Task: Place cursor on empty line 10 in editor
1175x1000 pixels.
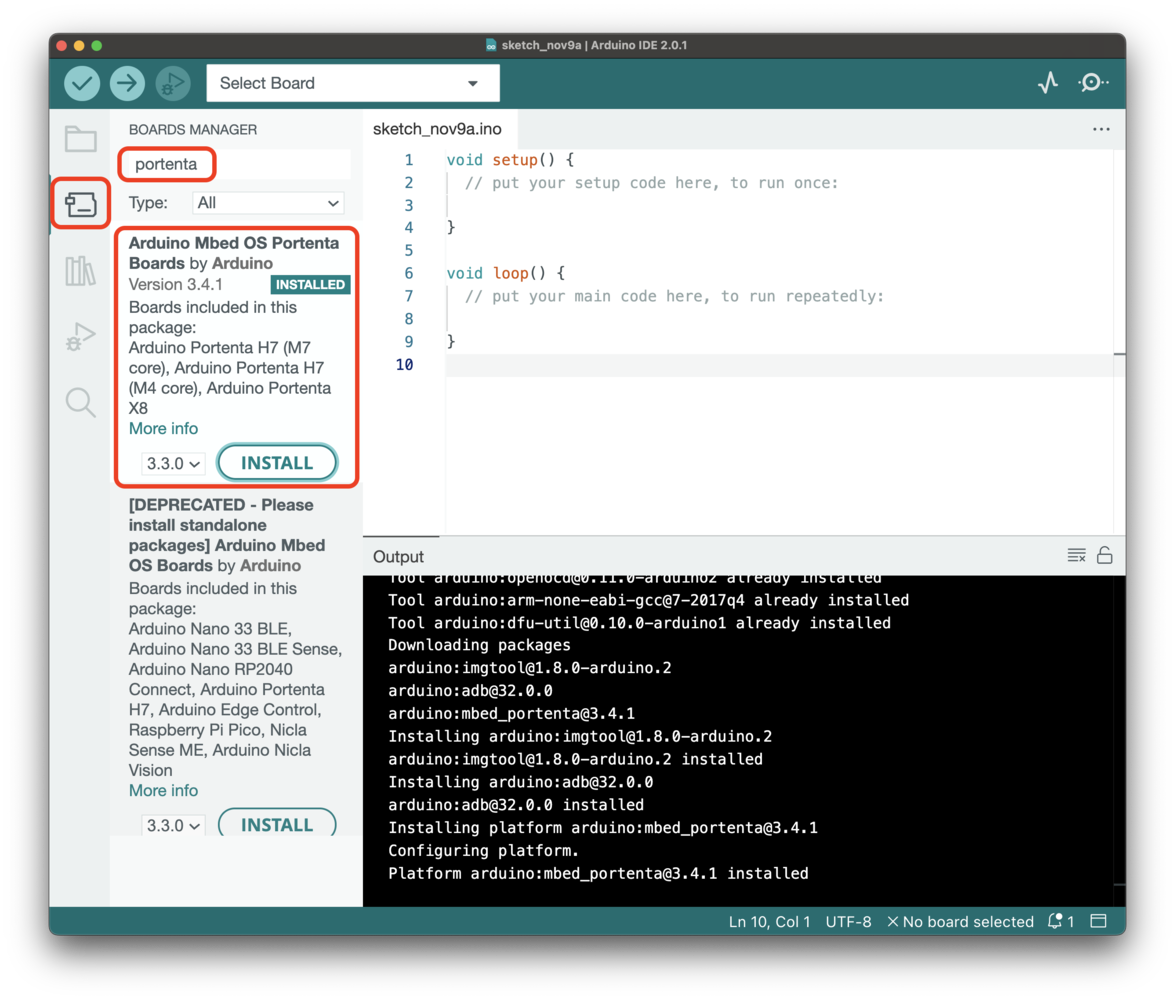Action: (x=779, y=365)
